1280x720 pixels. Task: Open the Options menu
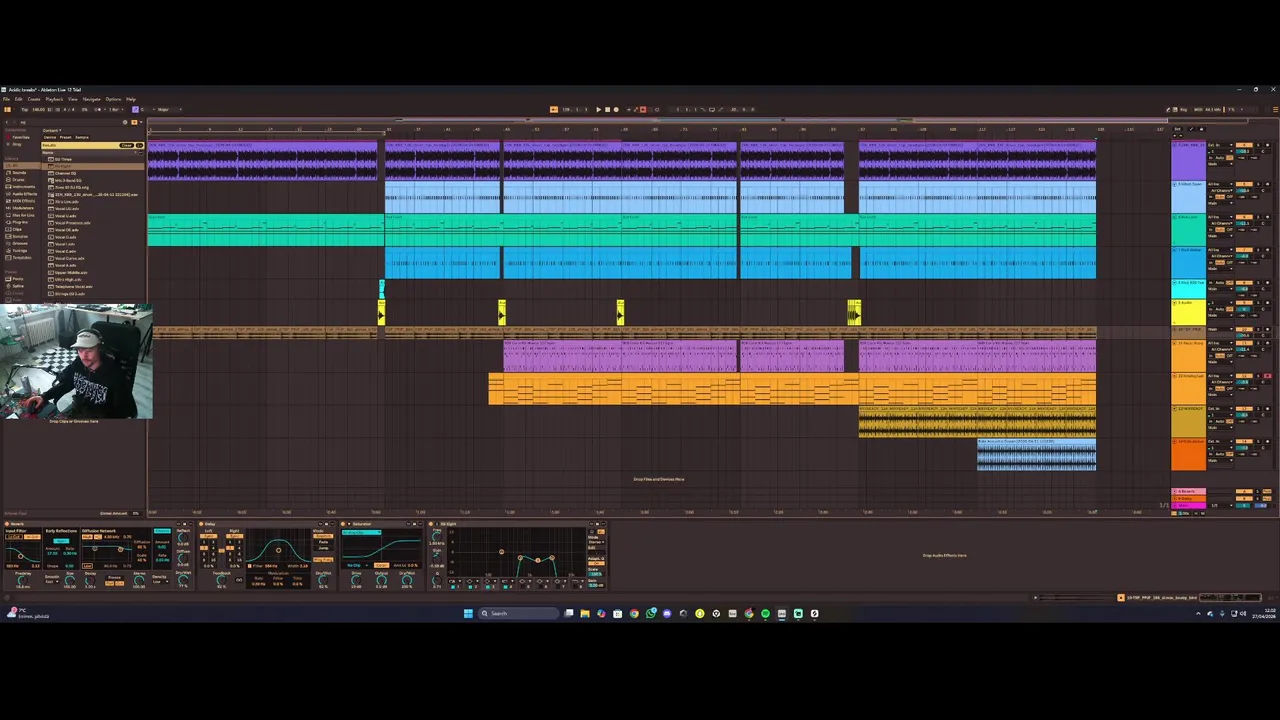pyautogui.click(x=113, y=99)
